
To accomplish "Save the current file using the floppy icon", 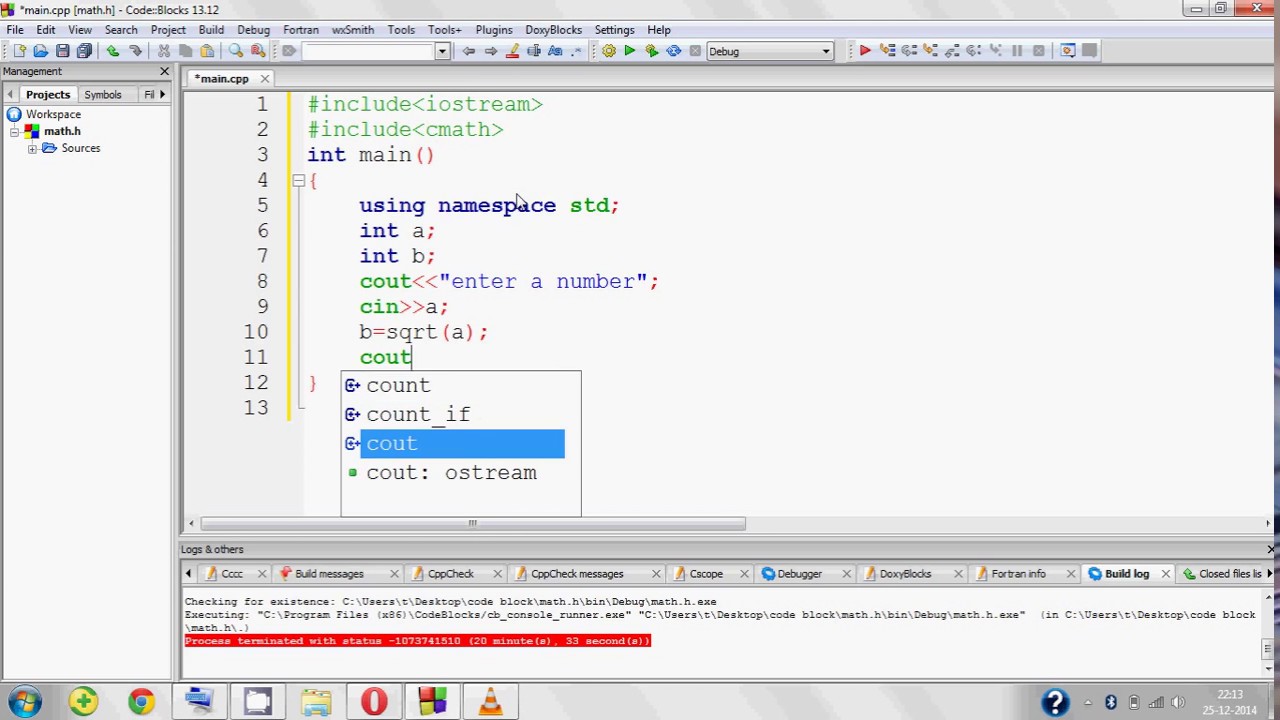I will [63, 51].
